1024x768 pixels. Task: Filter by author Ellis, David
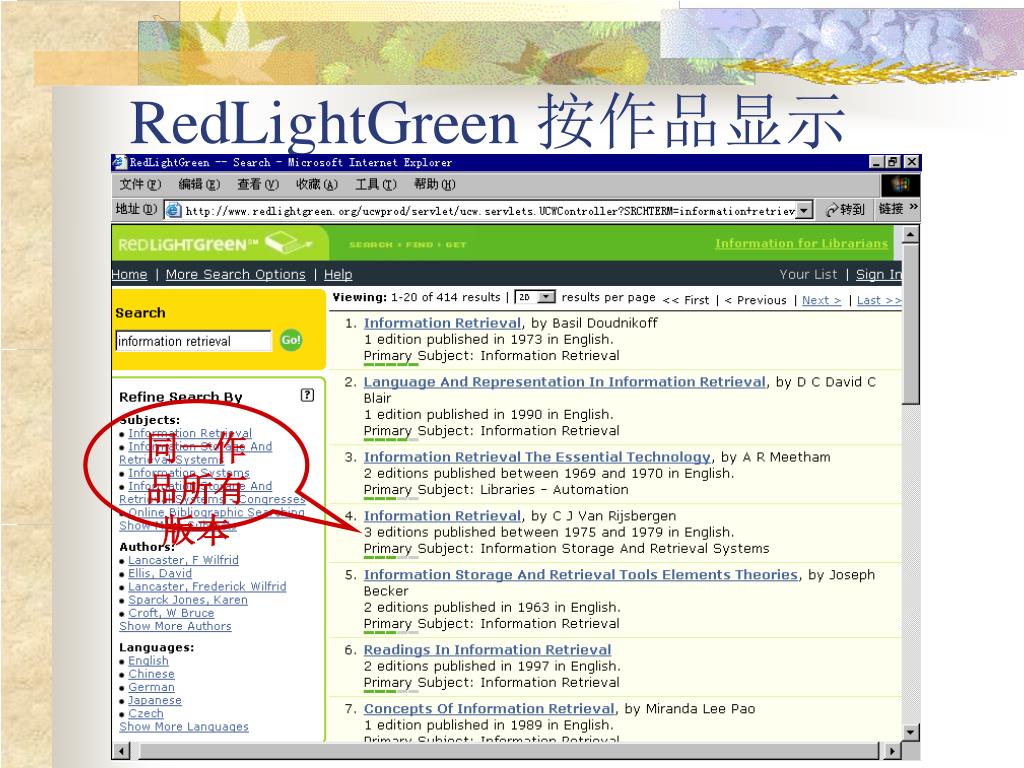click(160, 573)
